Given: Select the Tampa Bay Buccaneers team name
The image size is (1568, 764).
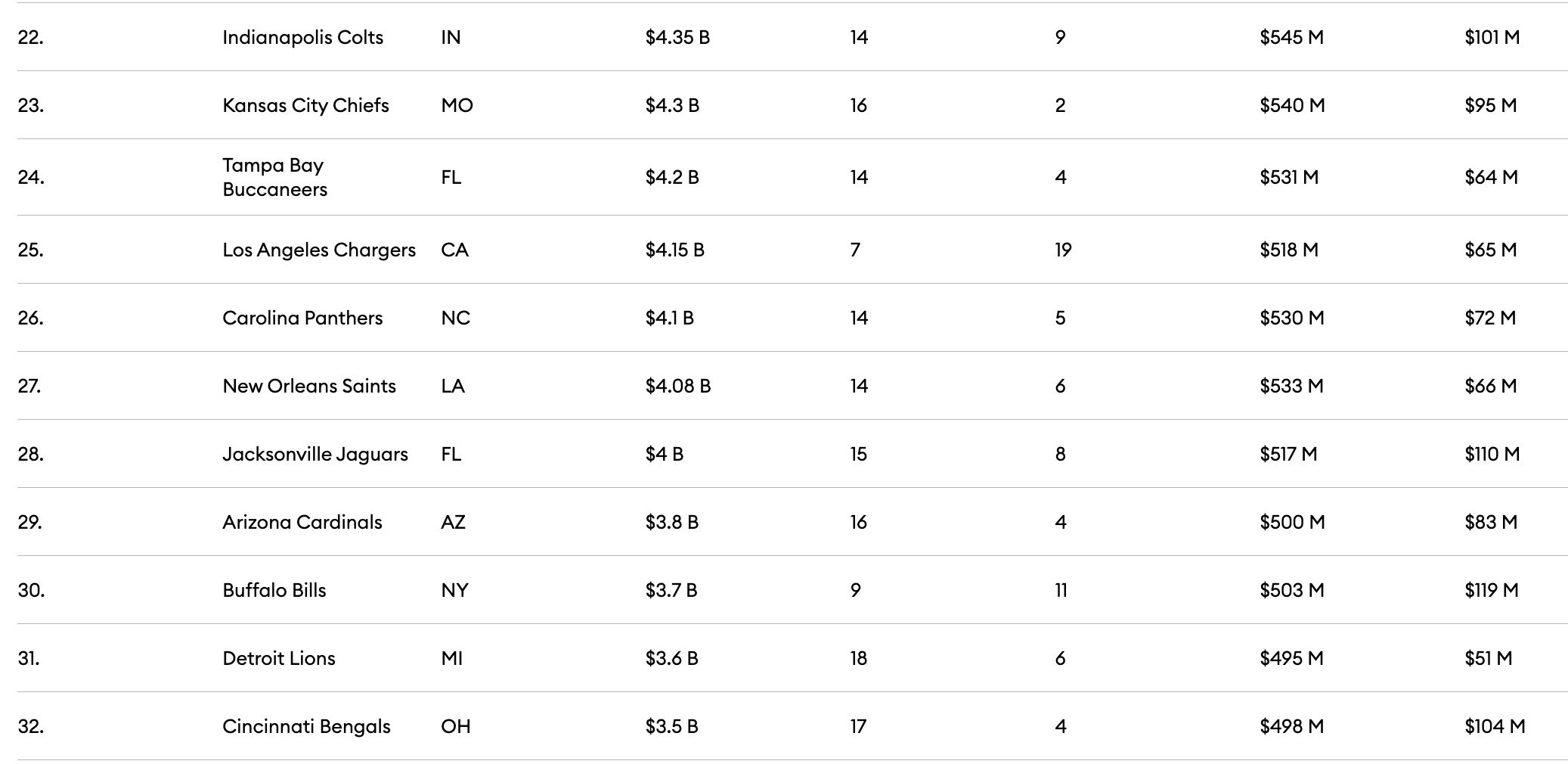Looking at the screenshot, I should point(274,177).
